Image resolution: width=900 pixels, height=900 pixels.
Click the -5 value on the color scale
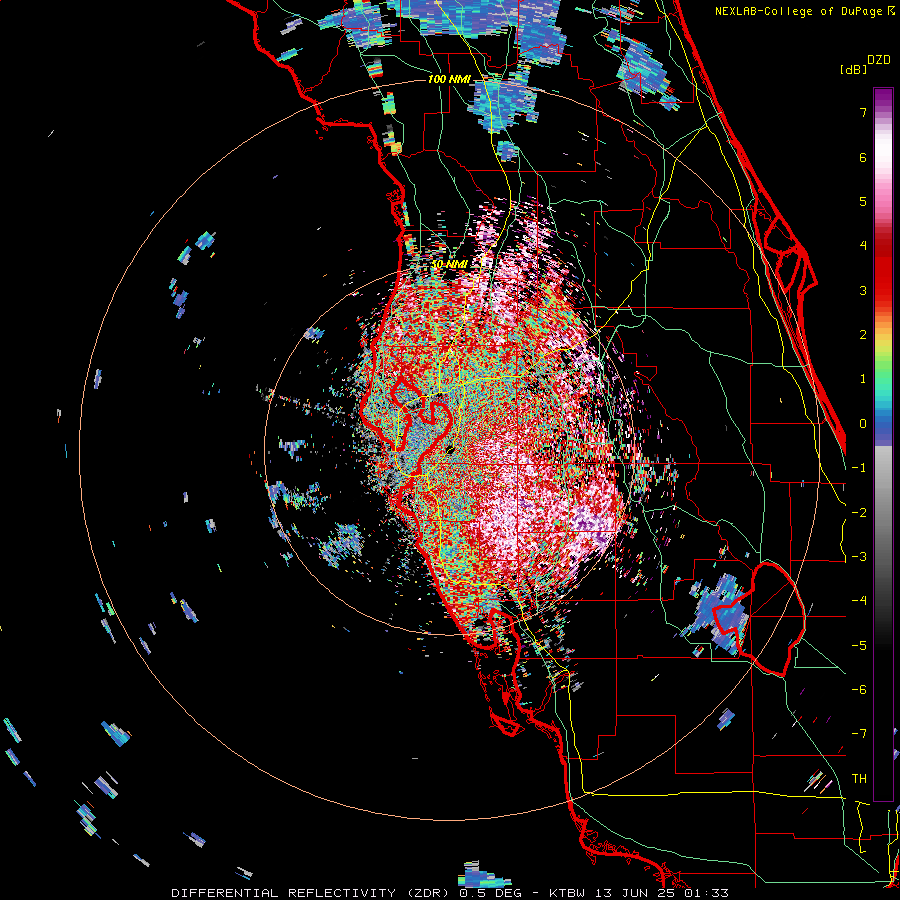click(859, 645)
